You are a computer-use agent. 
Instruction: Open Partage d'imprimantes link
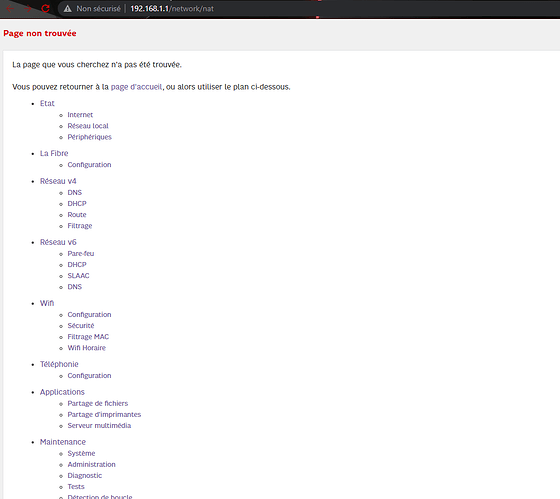tap(104, 415)
